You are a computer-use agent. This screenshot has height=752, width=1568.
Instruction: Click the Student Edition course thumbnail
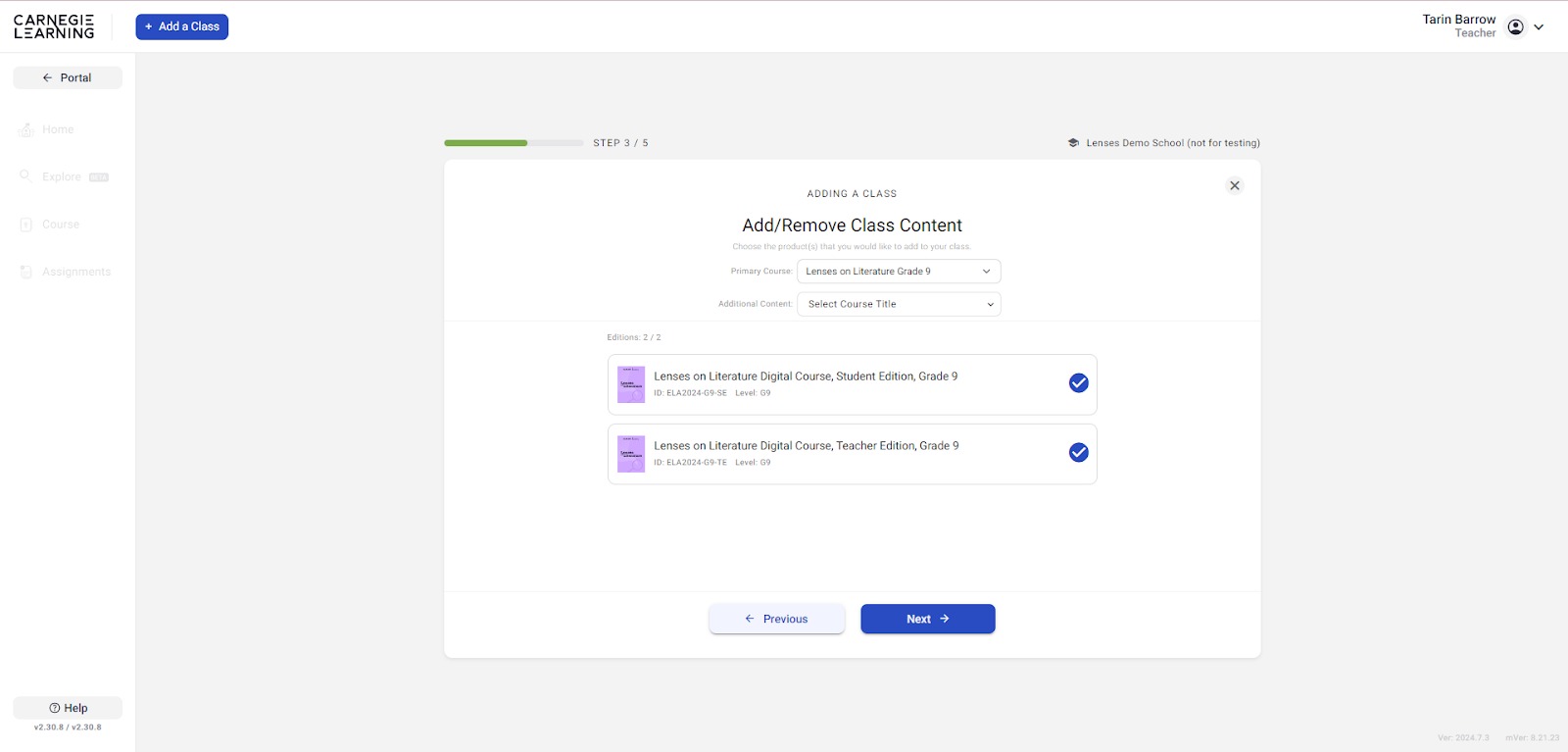631,384
